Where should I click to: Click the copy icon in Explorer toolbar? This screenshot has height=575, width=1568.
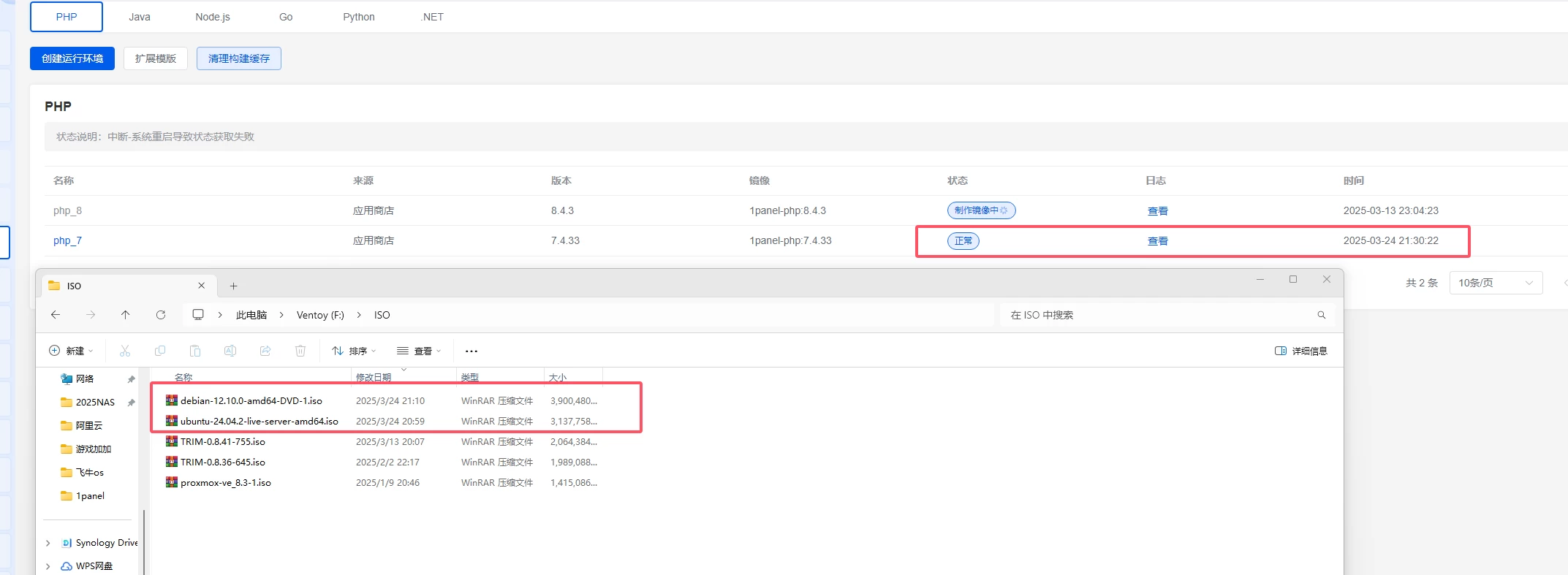pos(160,351)
